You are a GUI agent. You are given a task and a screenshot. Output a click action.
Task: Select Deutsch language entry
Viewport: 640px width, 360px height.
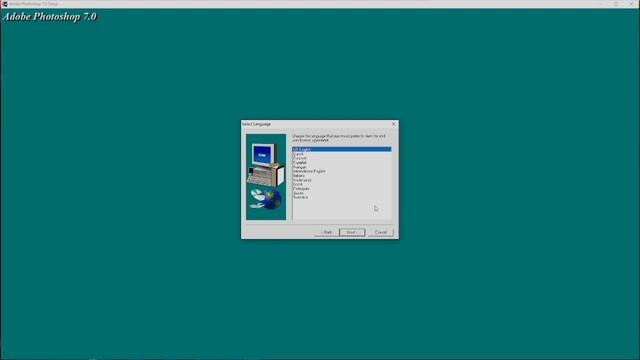coord(299,158)
